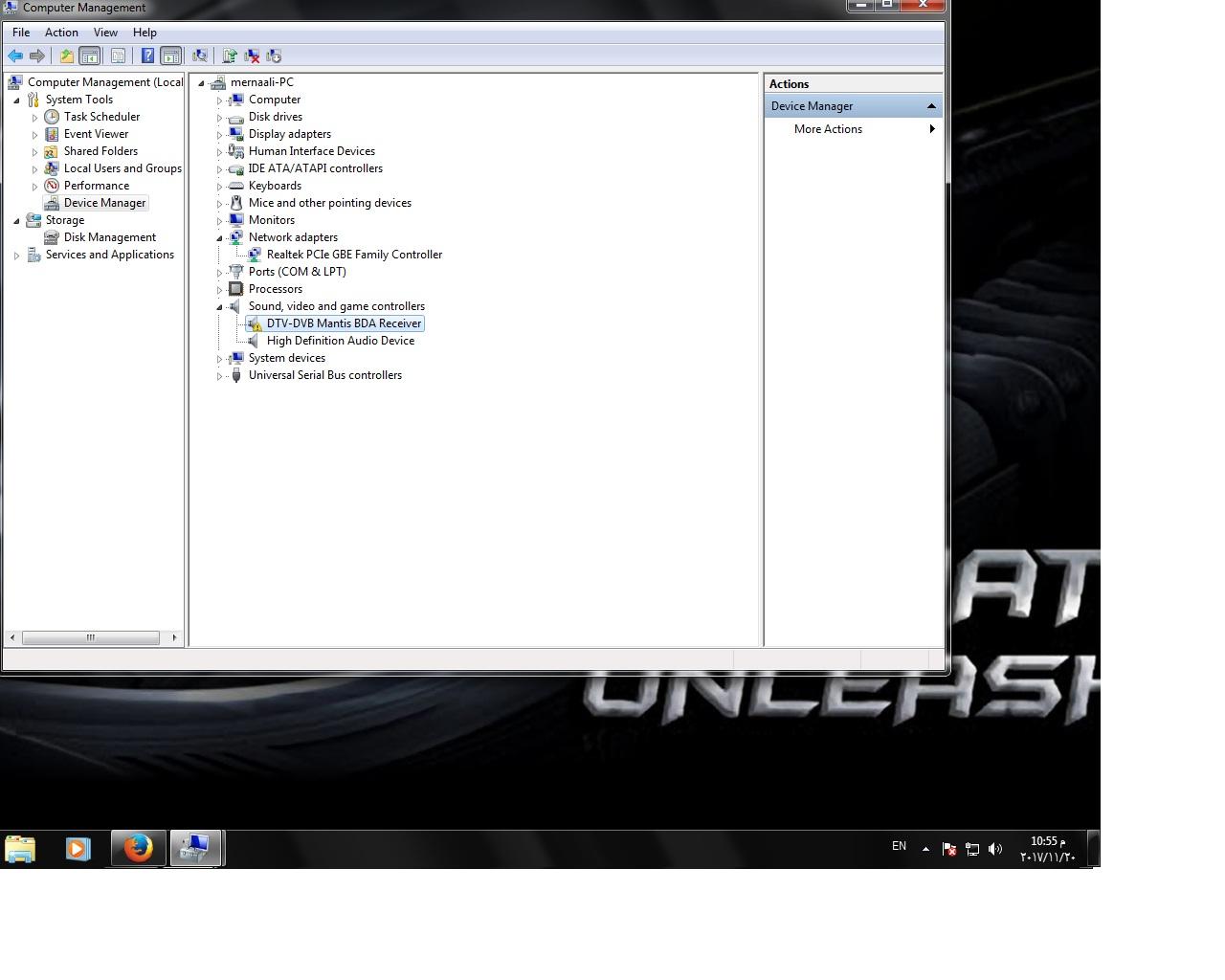1225x980 pixels.
Task: Collapse the mernaali-PC root device node
Action: pos(201,82)
